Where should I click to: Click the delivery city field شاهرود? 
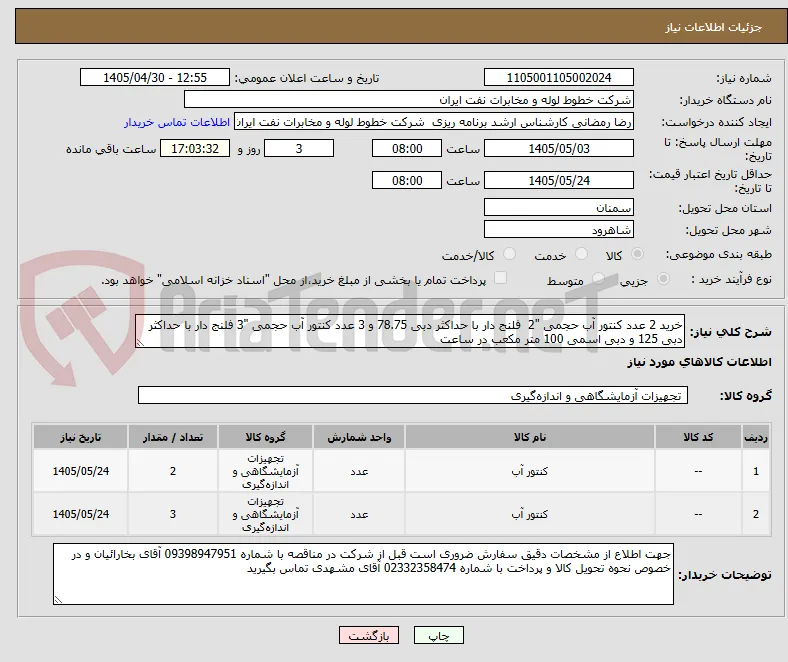click(x=559, y=230)
